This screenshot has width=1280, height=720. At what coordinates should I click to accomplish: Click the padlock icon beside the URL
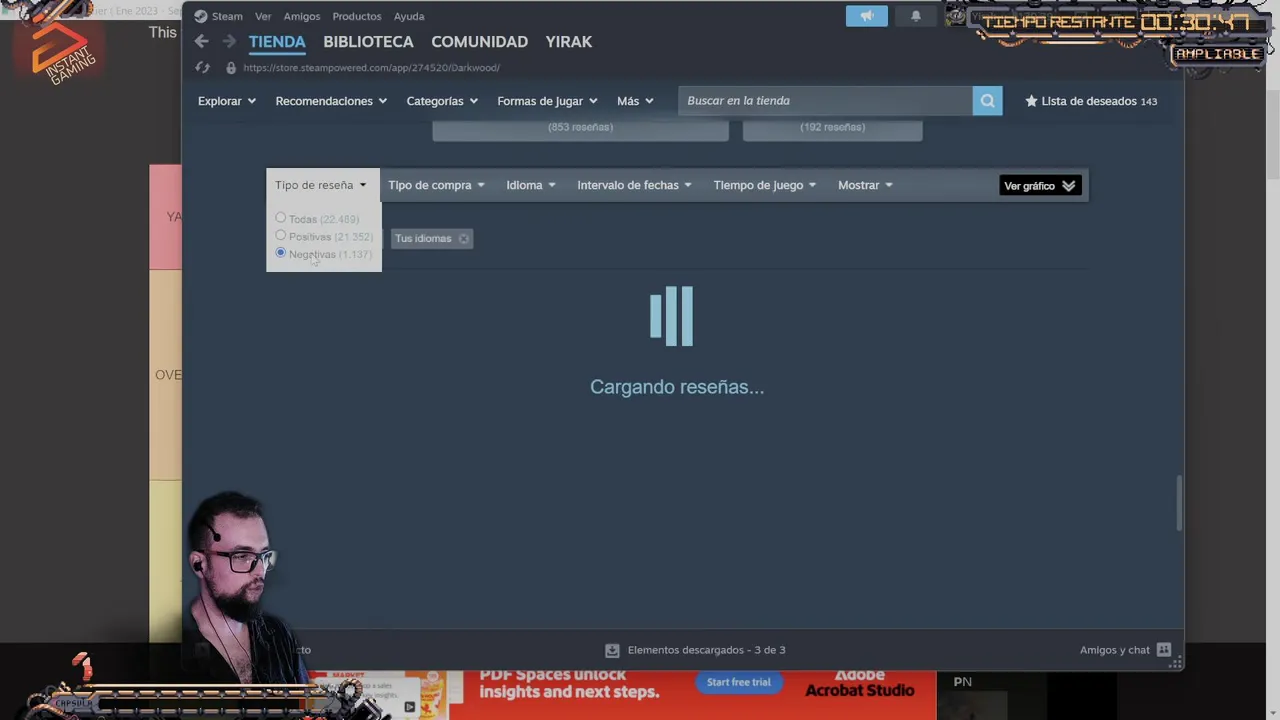231,68
